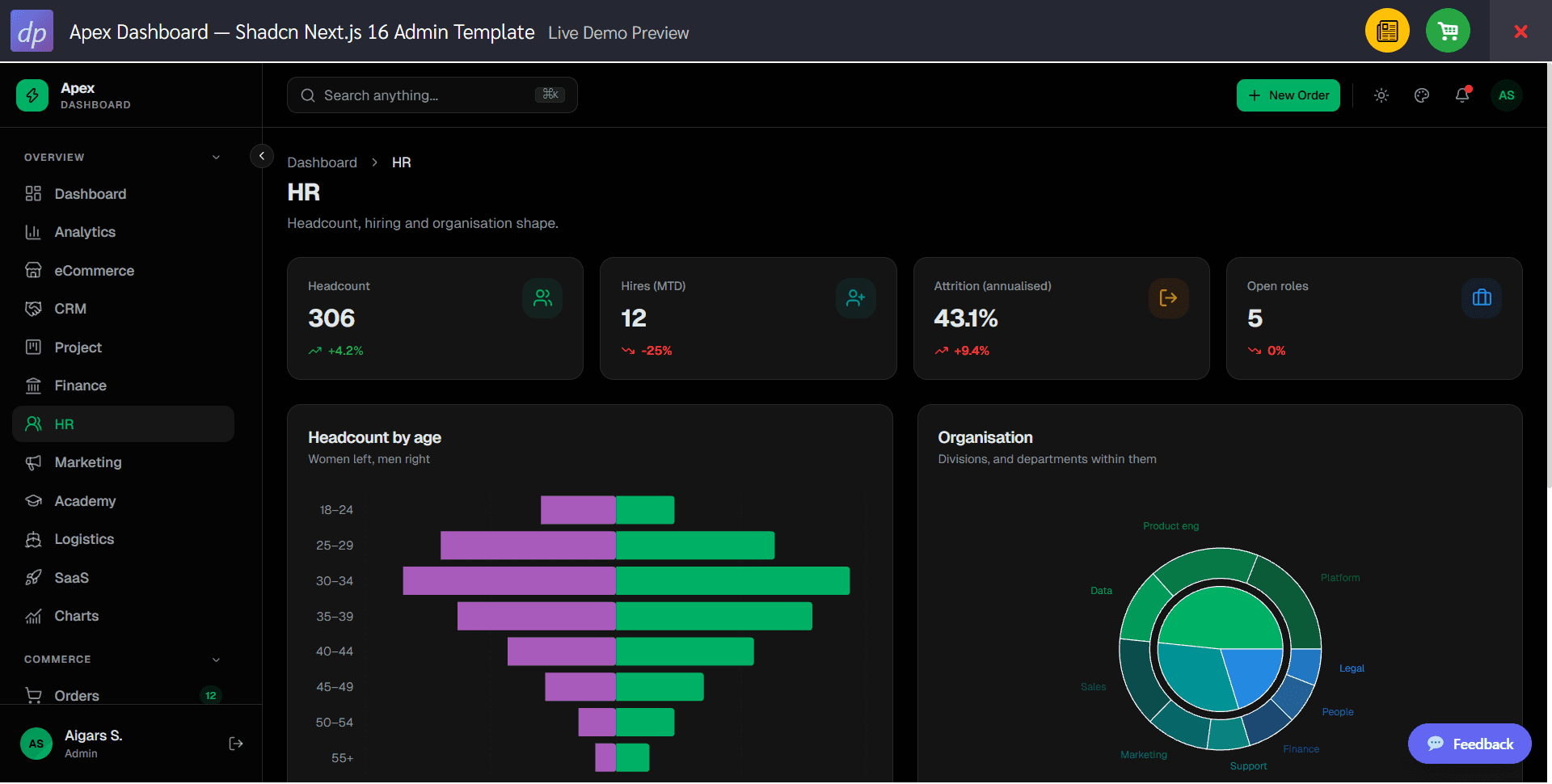Click the 30–34 men green bar
The width and height of the screenshot is (1552, 784).
pos(732,581)
